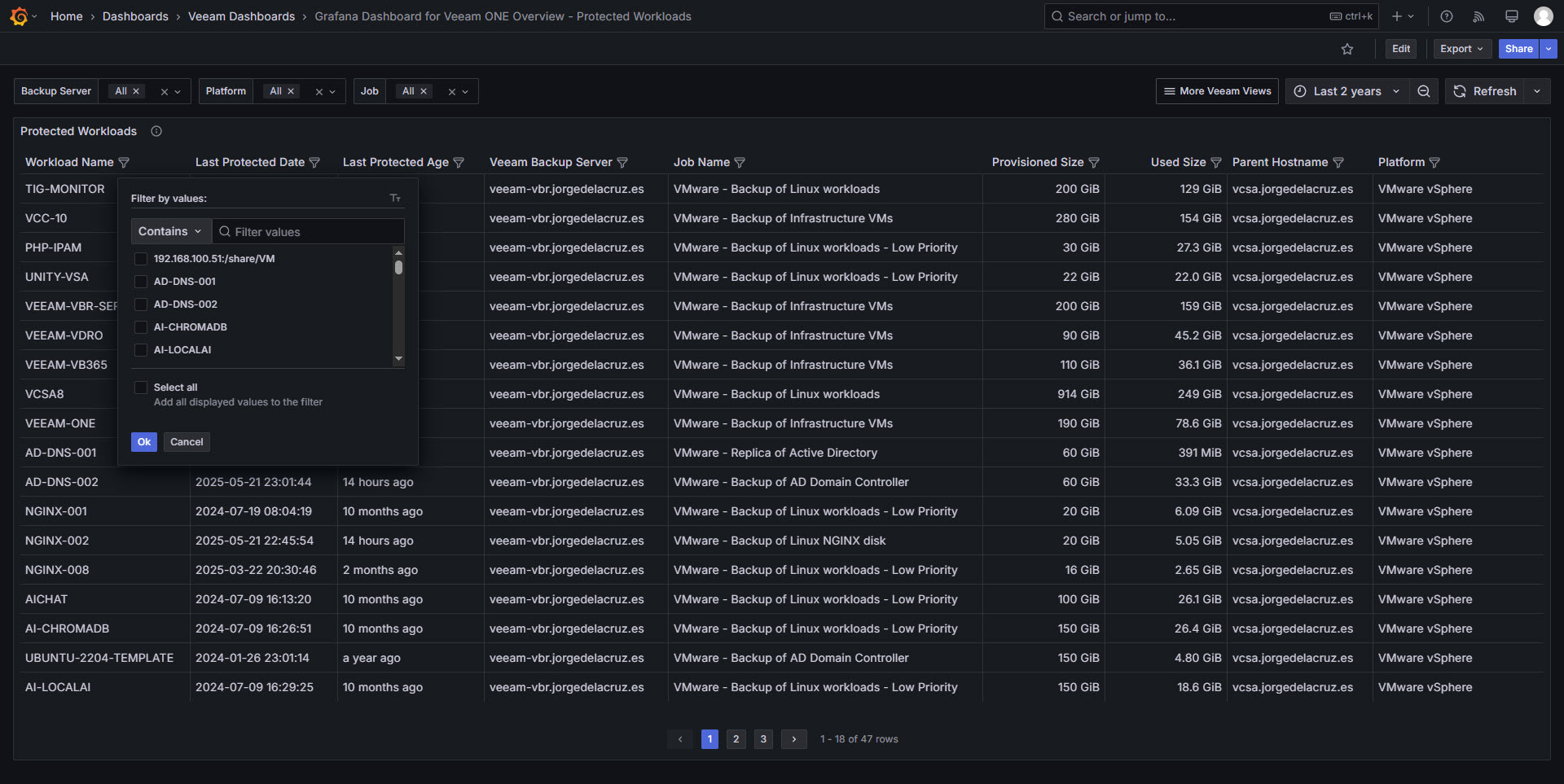This screenshot has width=1564, height=784.
Task: Zoom out time range magnifier icon
Action: pyautogui.click(x=1424, y=91)
